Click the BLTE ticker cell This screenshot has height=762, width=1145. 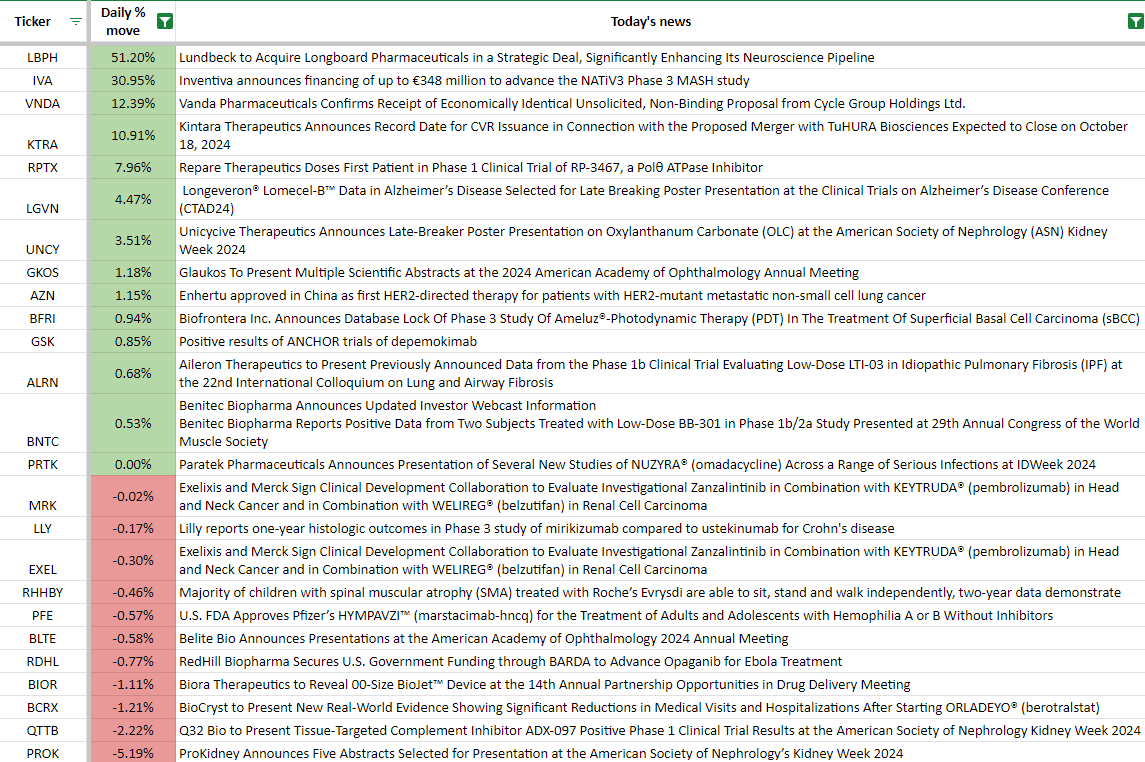point(43,639)
